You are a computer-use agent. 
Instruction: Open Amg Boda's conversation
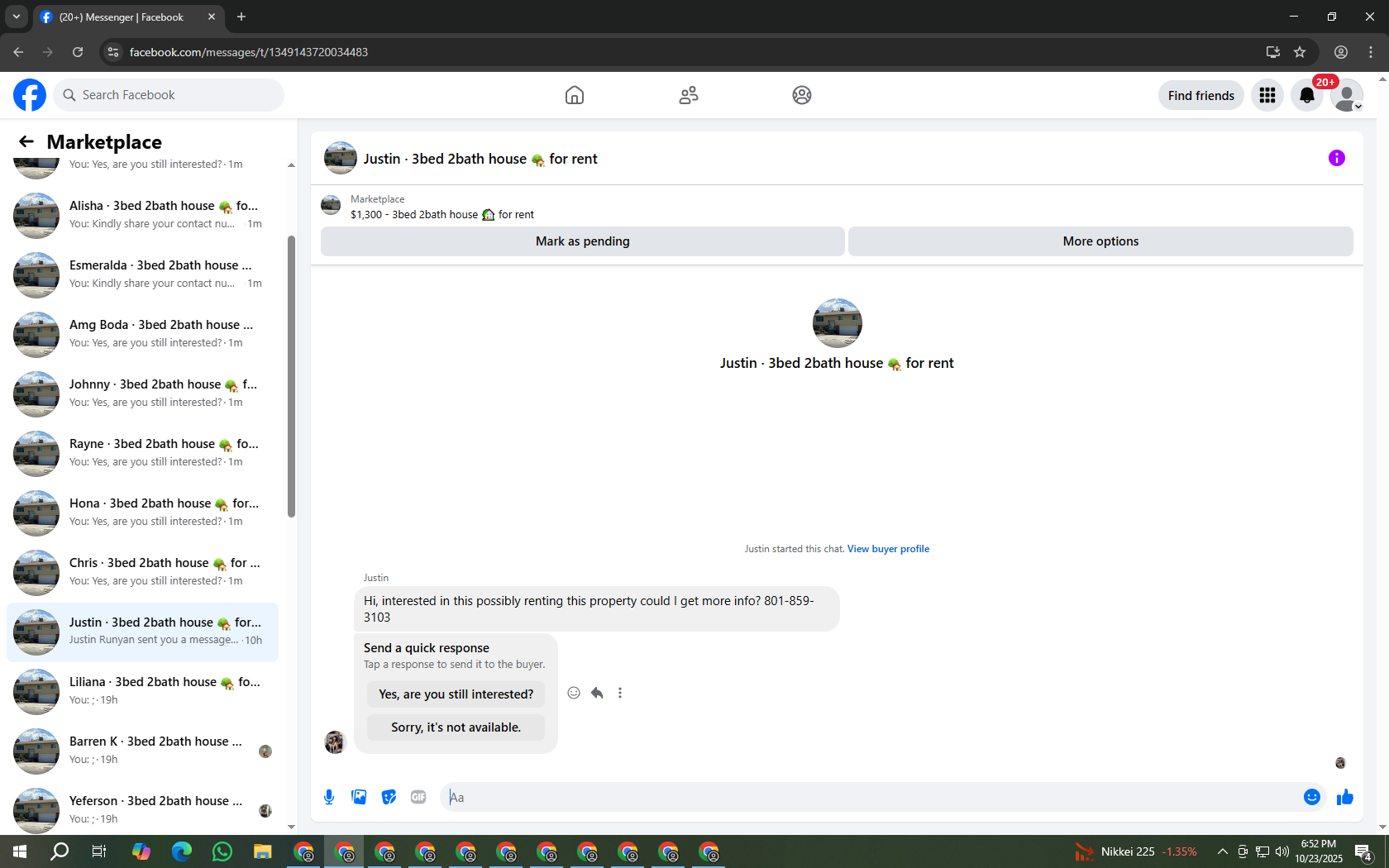click(142, 334)
